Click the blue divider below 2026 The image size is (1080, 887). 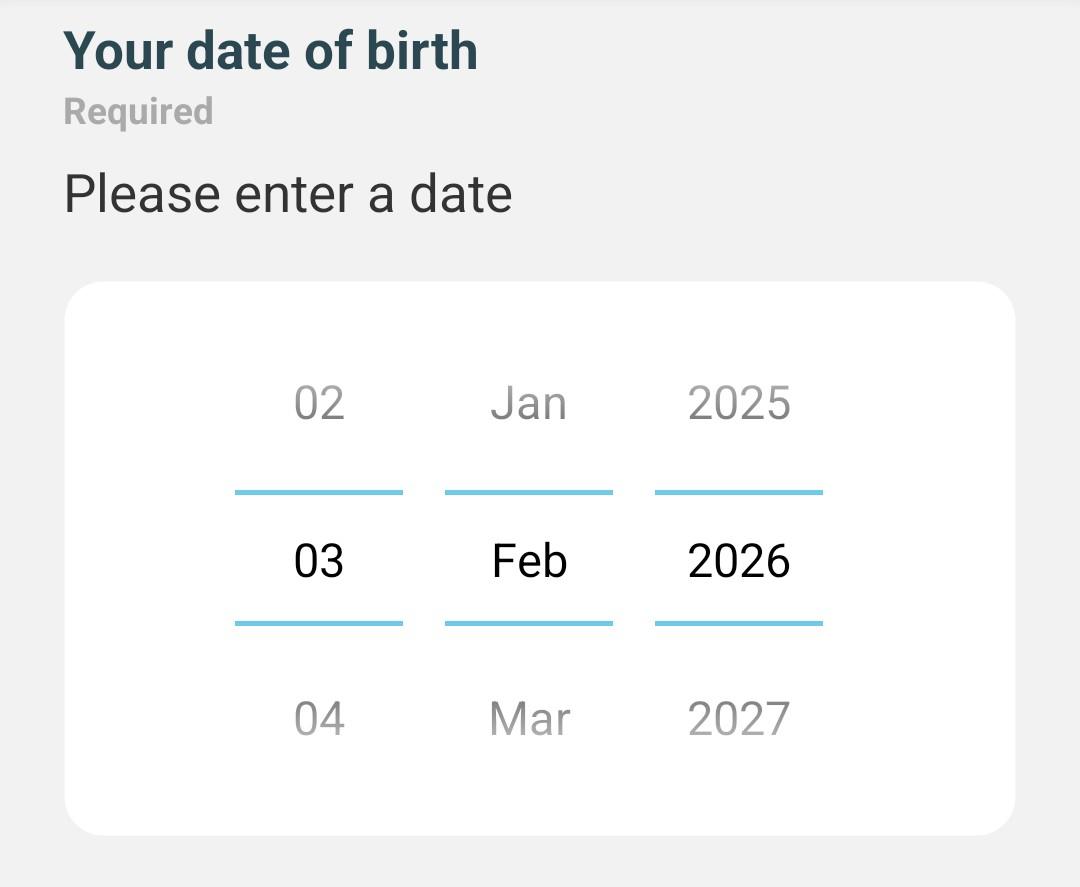click(739, 623)
